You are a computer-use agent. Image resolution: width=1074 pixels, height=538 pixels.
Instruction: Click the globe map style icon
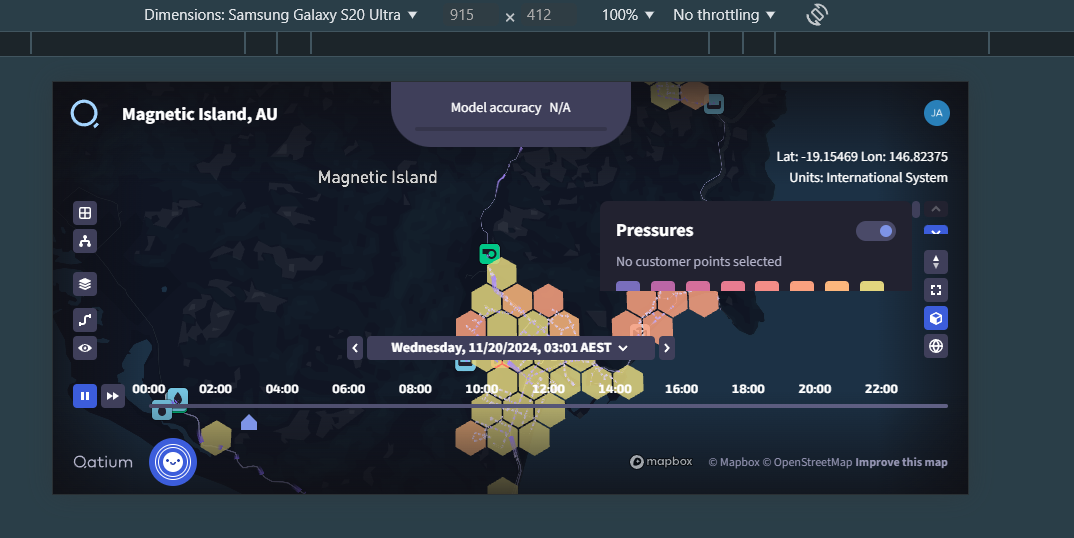pos(936,346)
